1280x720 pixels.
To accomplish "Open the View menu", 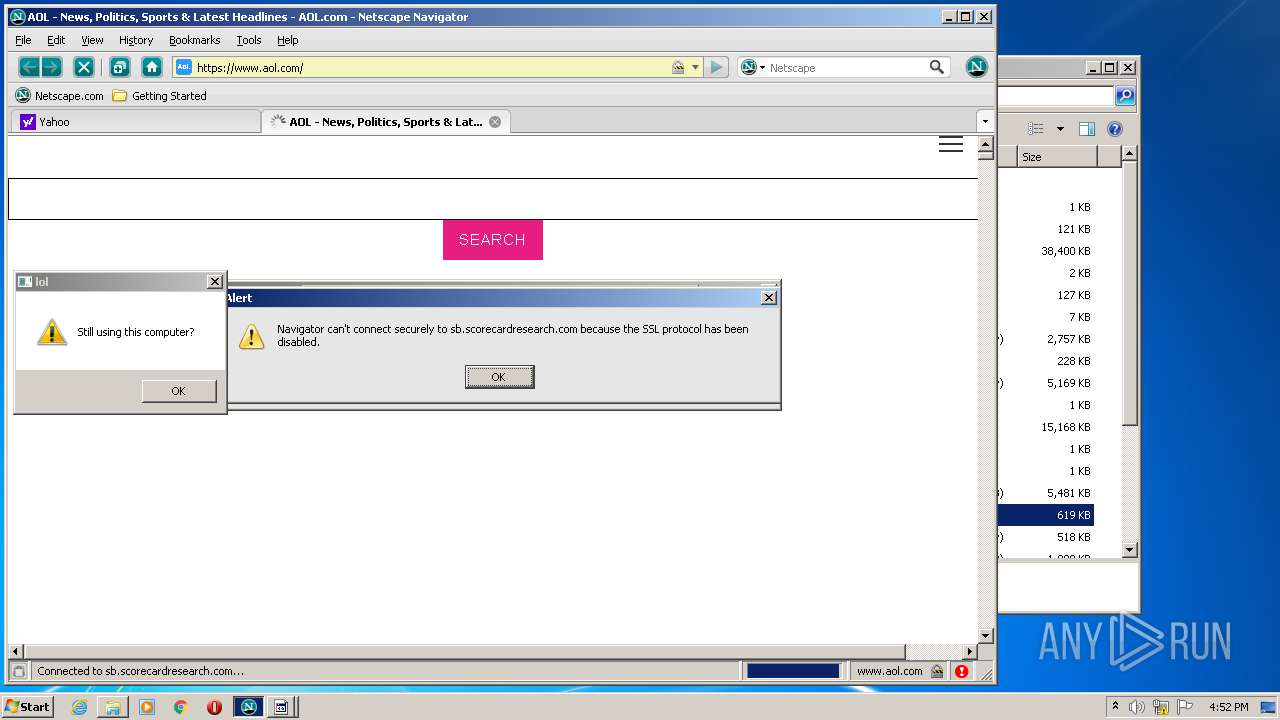I will pyautogui.click(x=92, y=40).
